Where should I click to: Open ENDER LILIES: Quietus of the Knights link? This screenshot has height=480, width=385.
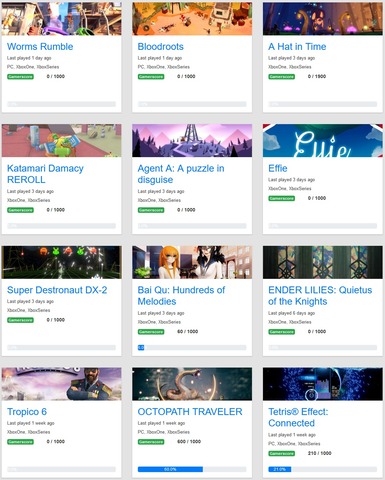pos(320,296)
